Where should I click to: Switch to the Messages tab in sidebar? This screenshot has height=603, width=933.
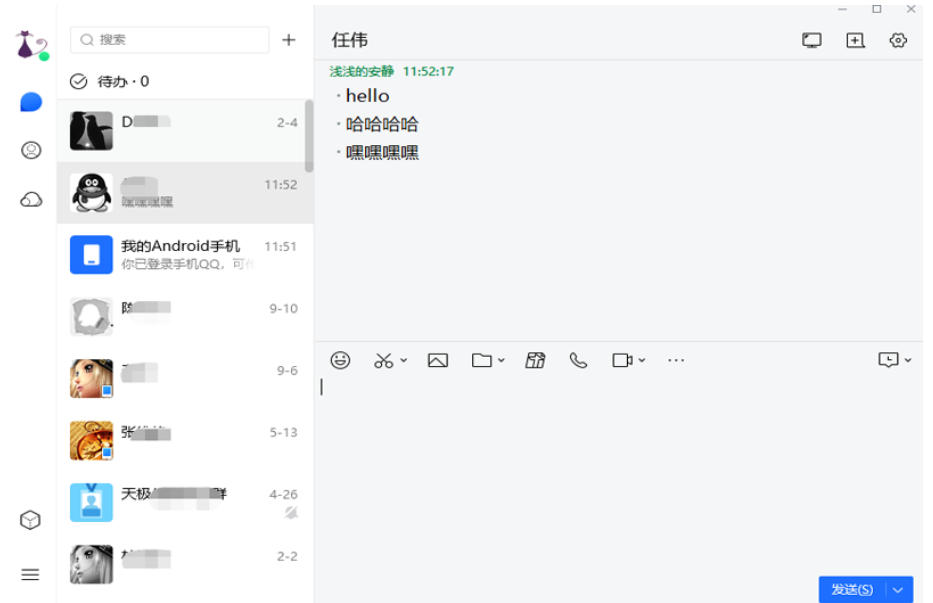click(30, 103)
